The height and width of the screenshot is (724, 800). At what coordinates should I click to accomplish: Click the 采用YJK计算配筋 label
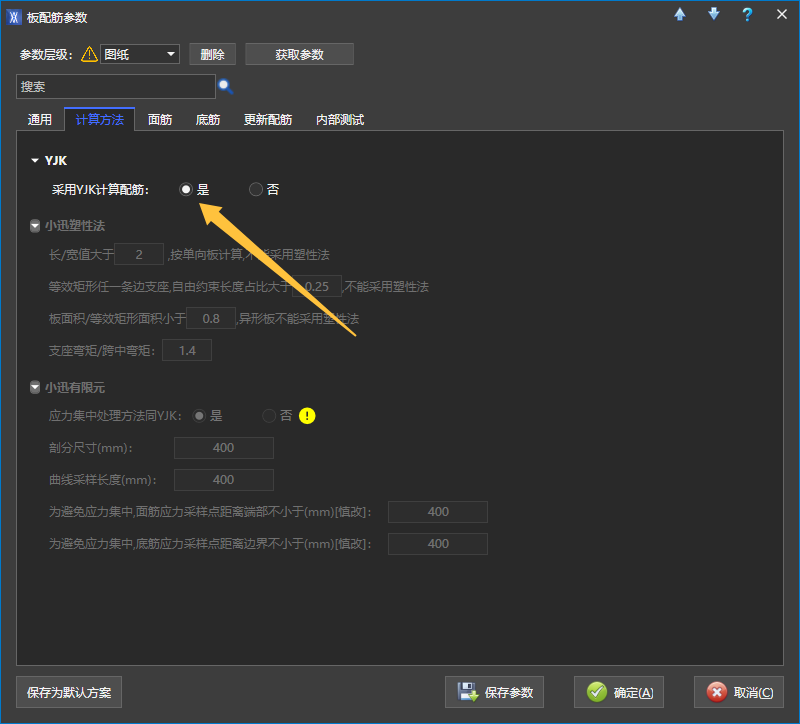point(101,190)
